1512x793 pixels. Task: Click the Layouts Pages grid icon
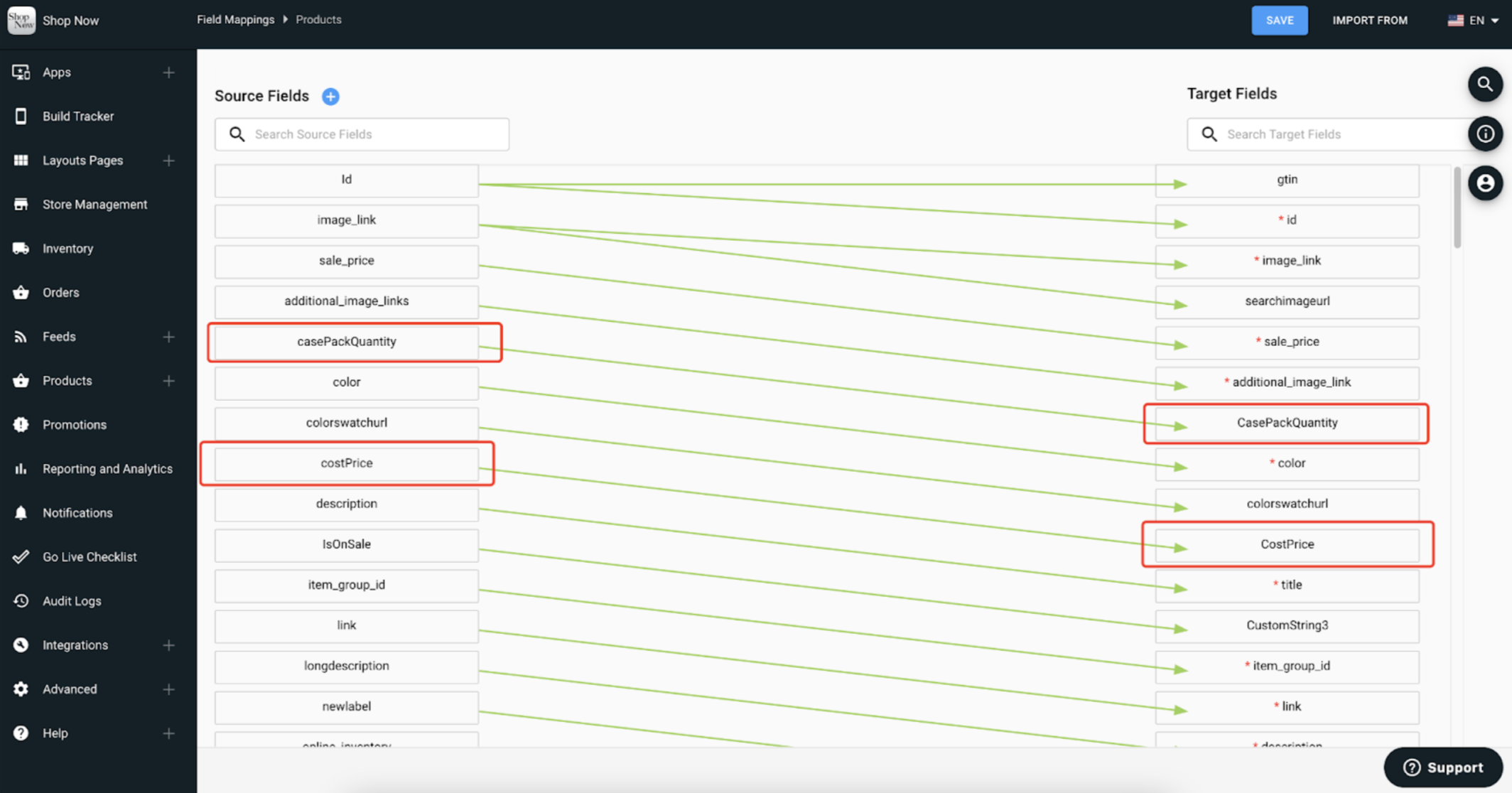(21, 161)
